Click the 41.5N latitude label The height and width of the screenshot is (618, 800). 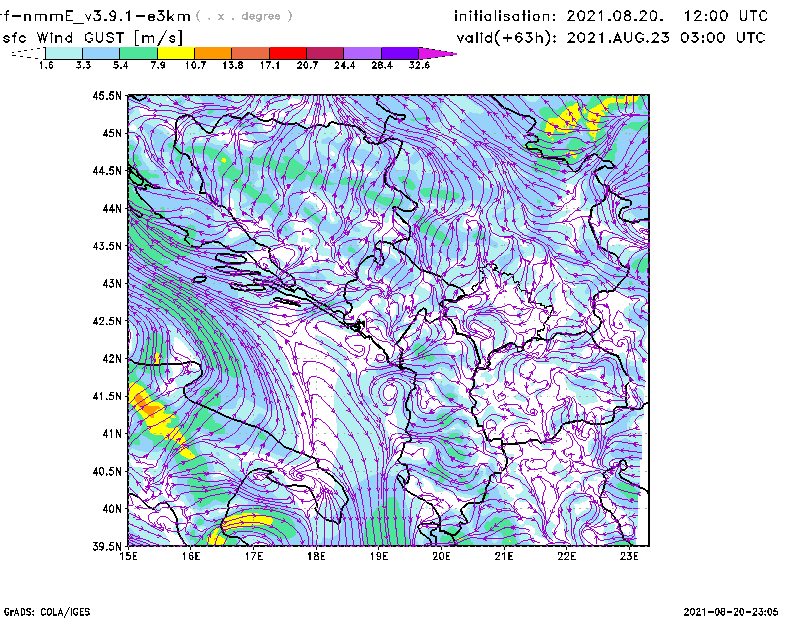pos(107,396)
